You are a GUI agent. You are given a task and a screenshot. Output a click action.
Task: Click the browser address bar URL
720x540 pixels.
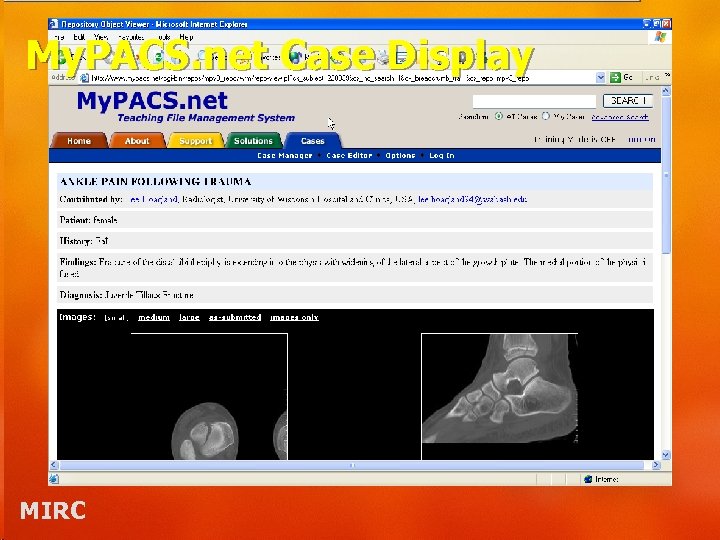point(310,78)
